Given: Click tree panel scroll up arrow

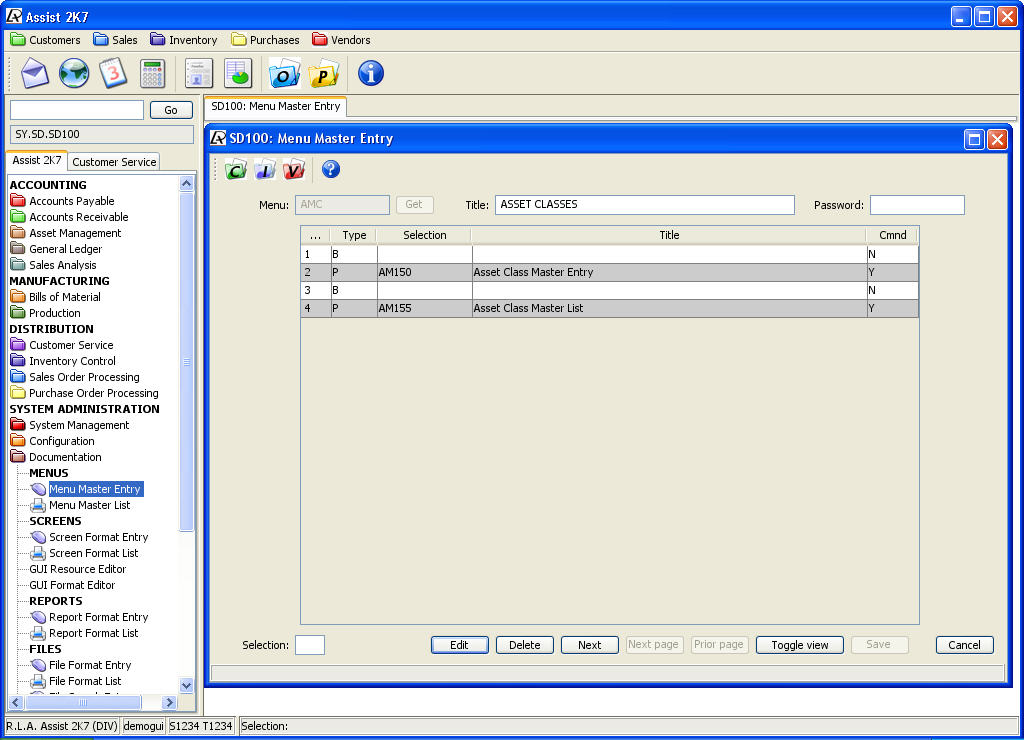Looking at the screenshot, I should pyautogui.click(x=186, y=184).
